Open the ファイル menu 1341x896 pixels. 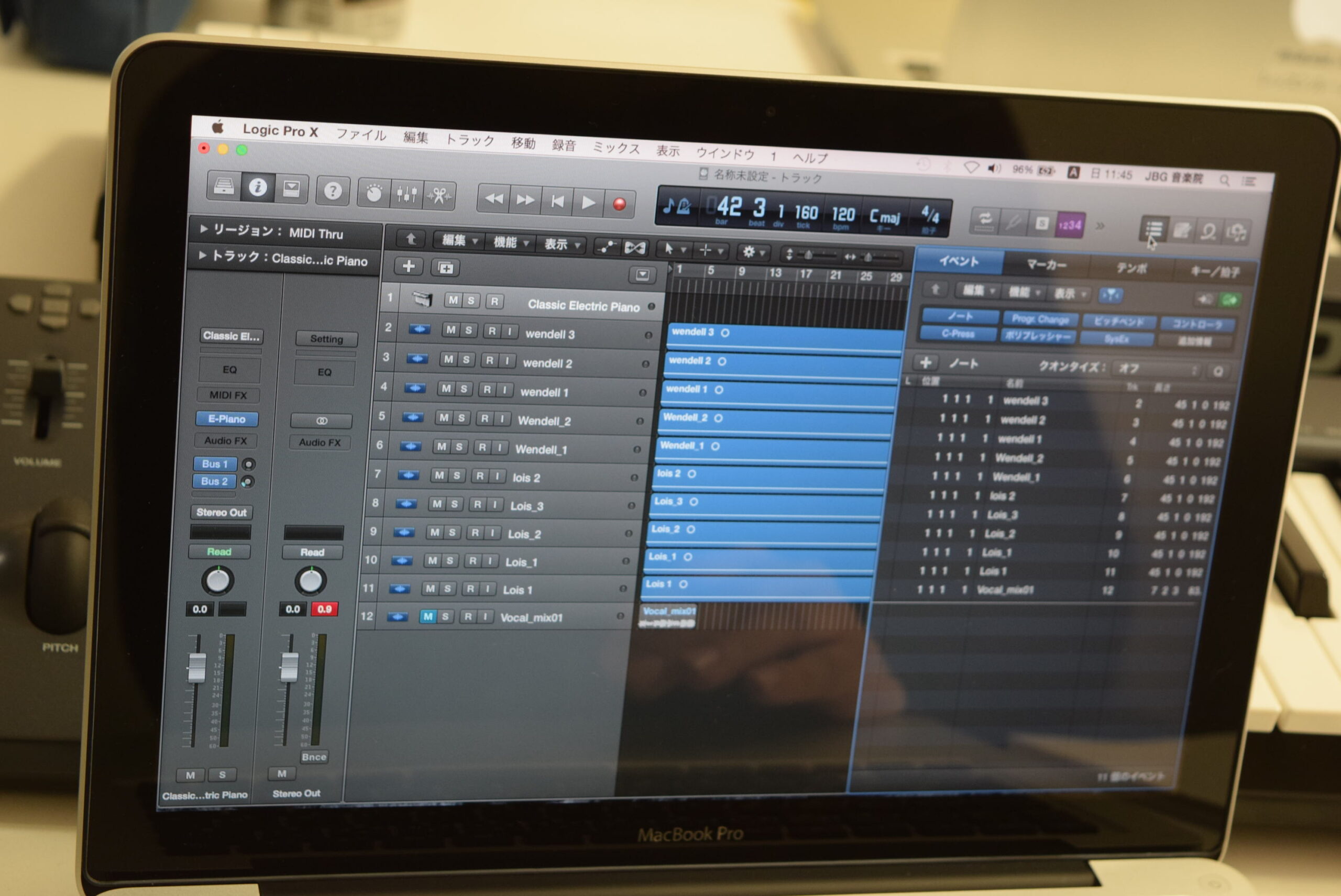361,134
